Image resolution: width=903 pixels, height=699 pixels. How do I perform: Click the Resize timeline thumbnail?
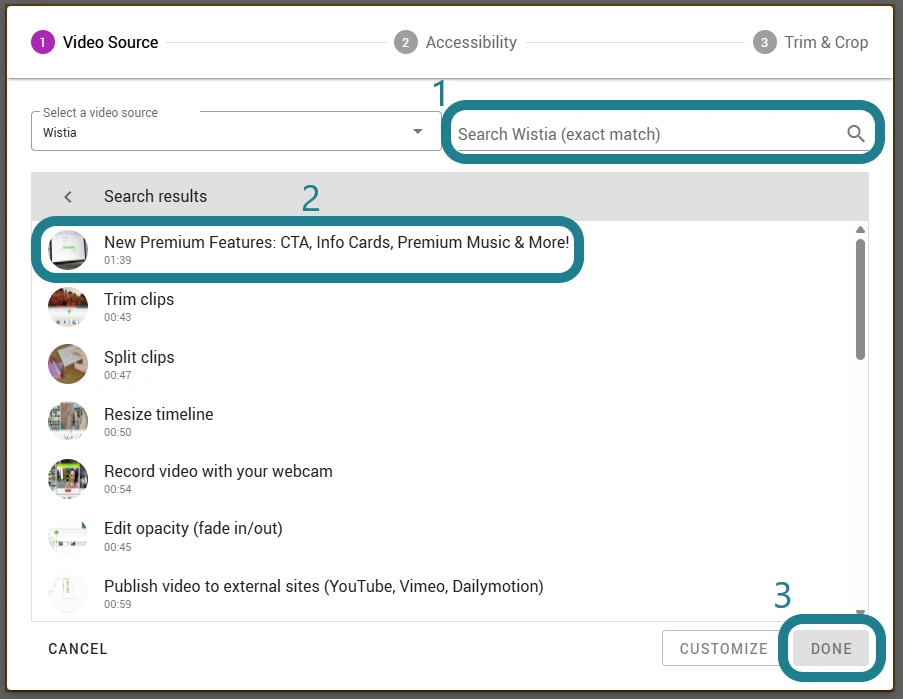pos(68,421)
